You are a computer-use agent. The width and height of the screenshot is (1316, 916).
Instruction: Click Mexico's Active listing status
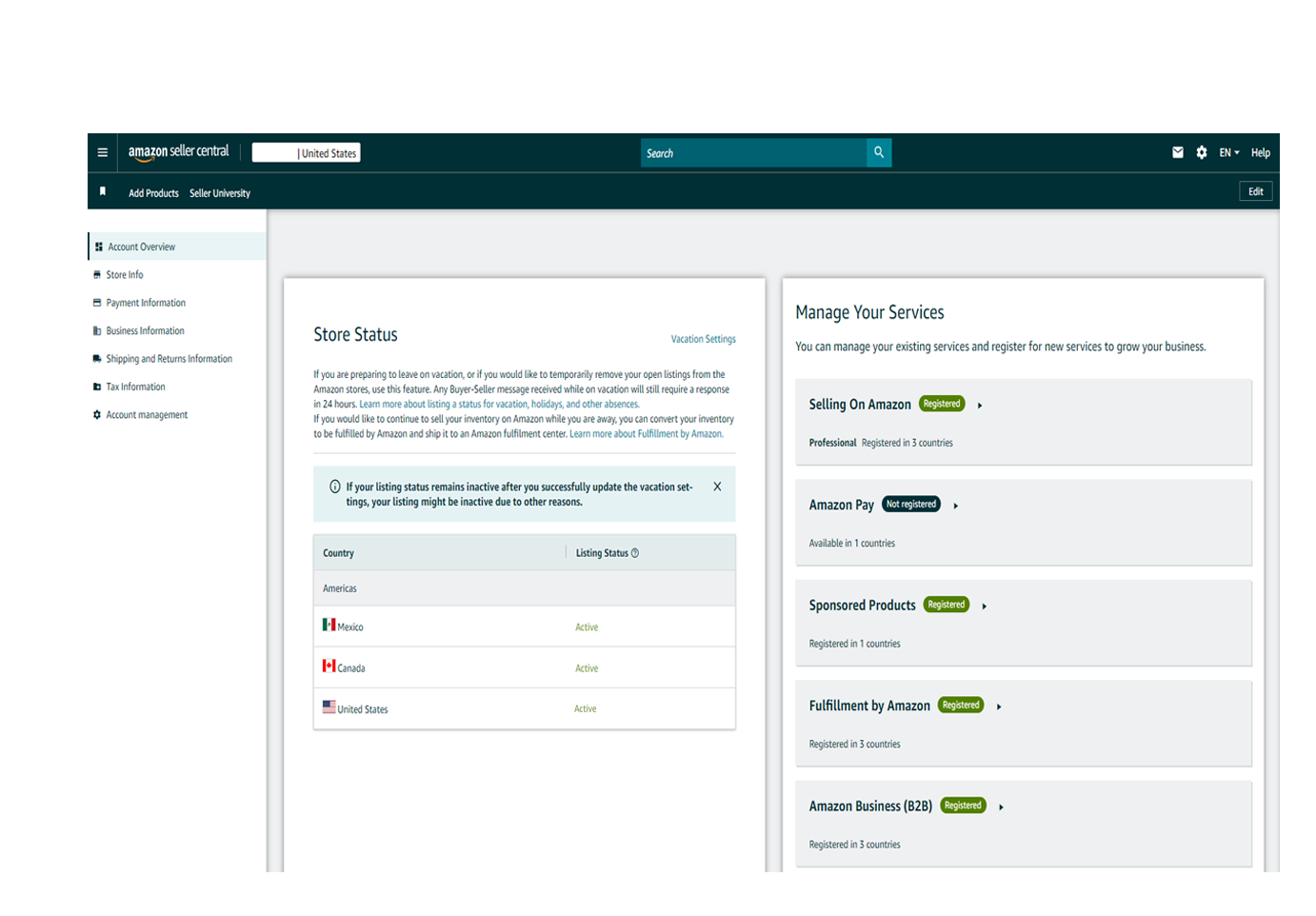[587, 627]
